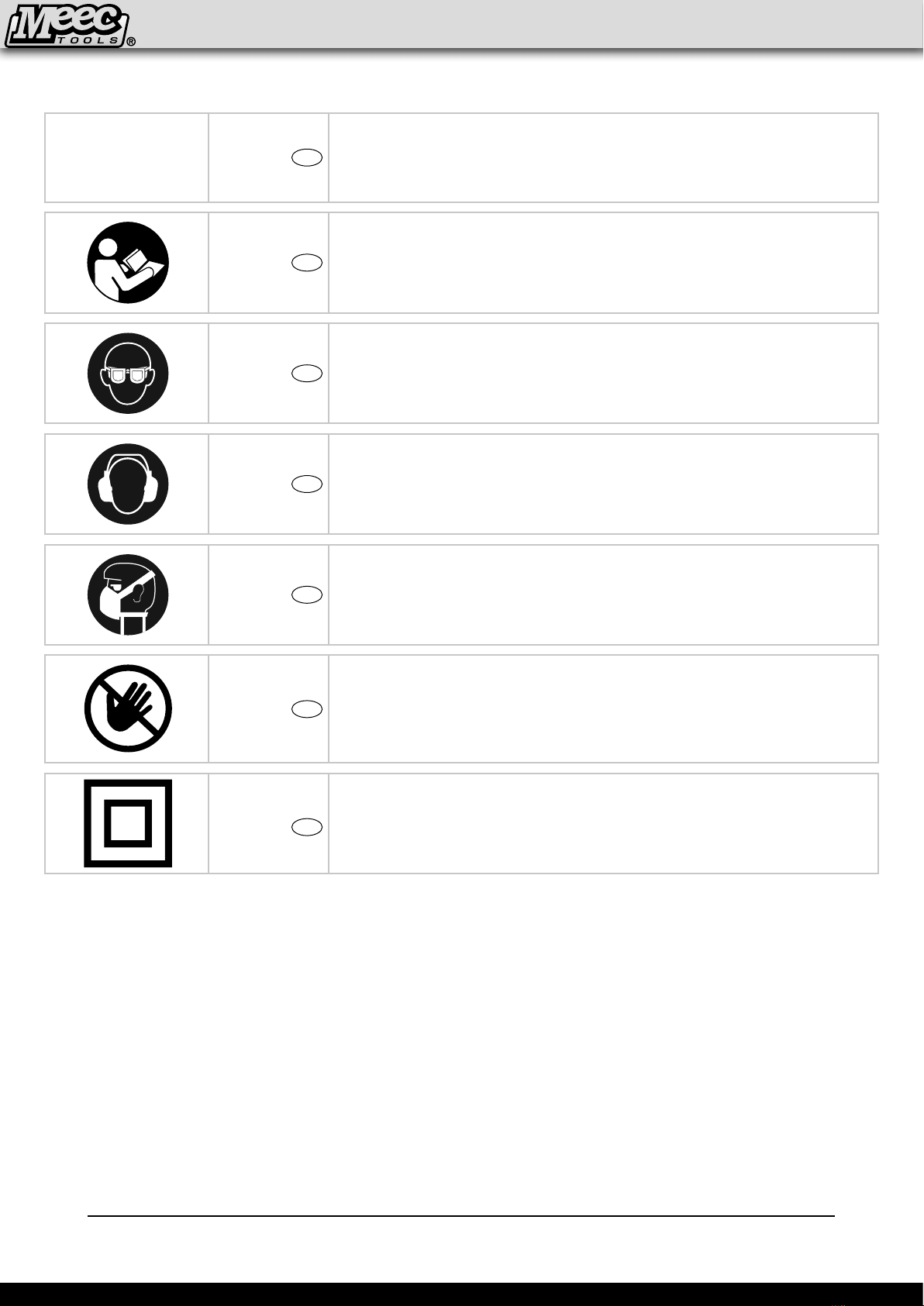This screenshot has height=1306, width=924.
Task: Click the oval marker in the top row
Action: 307,158
